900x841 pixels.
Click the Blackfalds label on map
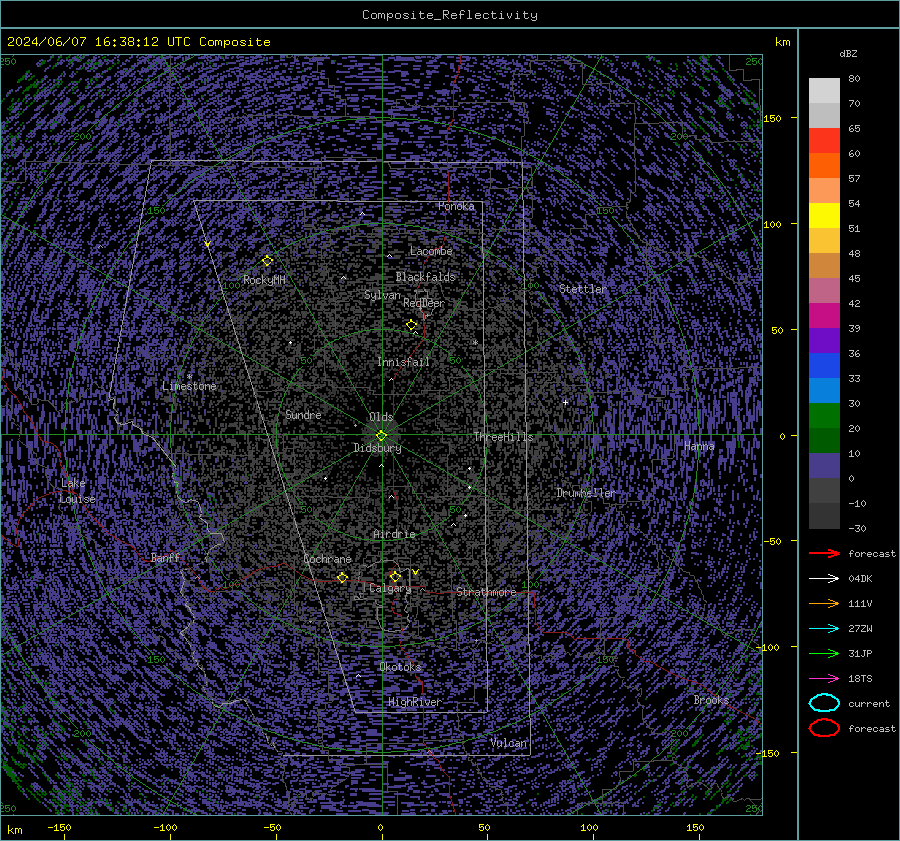tap(425, 277)
